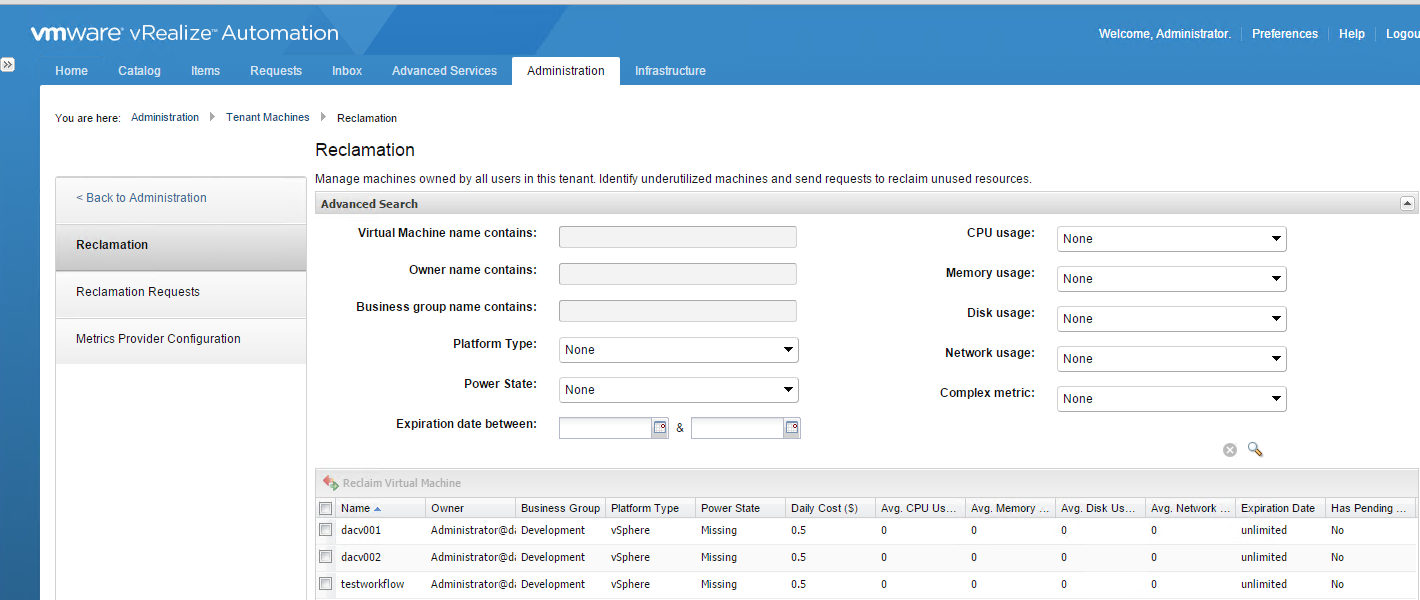Screen dimensions: 1420x600
Task: Open the Platform Type dropdown
Action: pyautogui.click(x=679, y=350)
